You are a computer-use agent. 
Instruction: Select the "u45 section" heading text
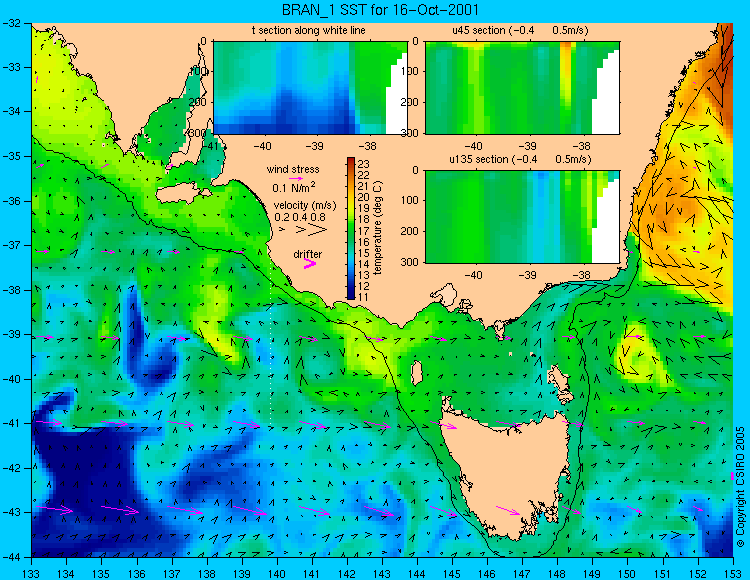tap(479, 31)
